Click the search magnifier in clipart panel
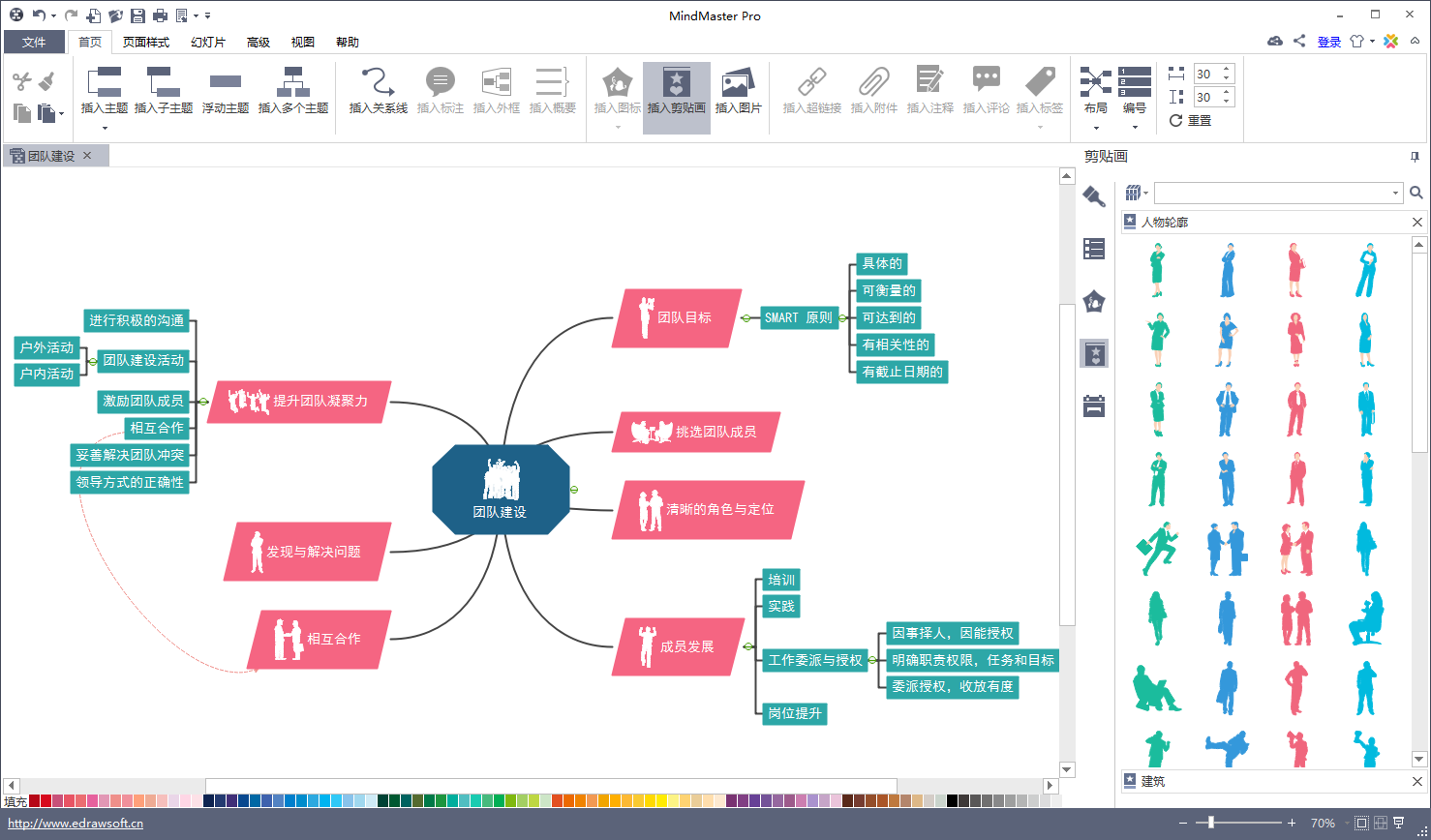This screenshot has width=1431, height=840. coord(1416,194)
